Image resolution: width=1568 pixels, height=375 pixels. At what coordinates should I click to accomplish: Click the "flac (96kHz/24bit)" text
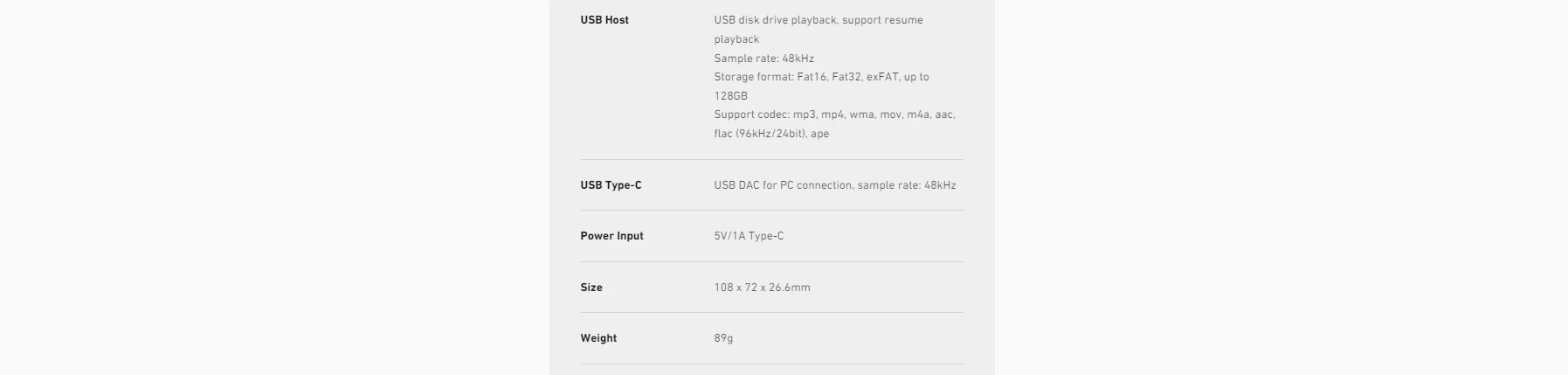[759, 134]
